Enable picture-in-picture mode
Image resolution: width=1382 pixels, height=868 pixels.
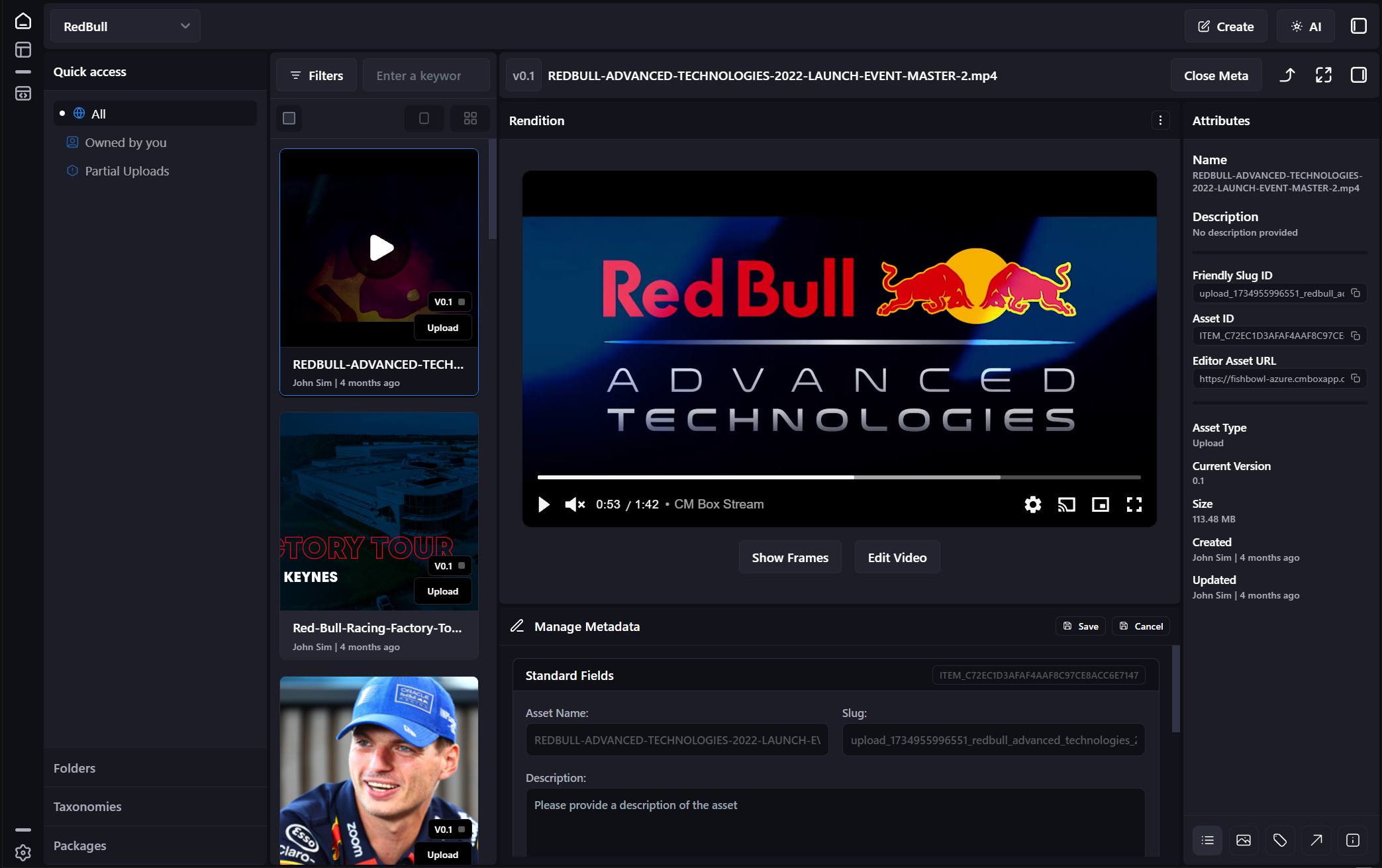tap(1100, 505)
